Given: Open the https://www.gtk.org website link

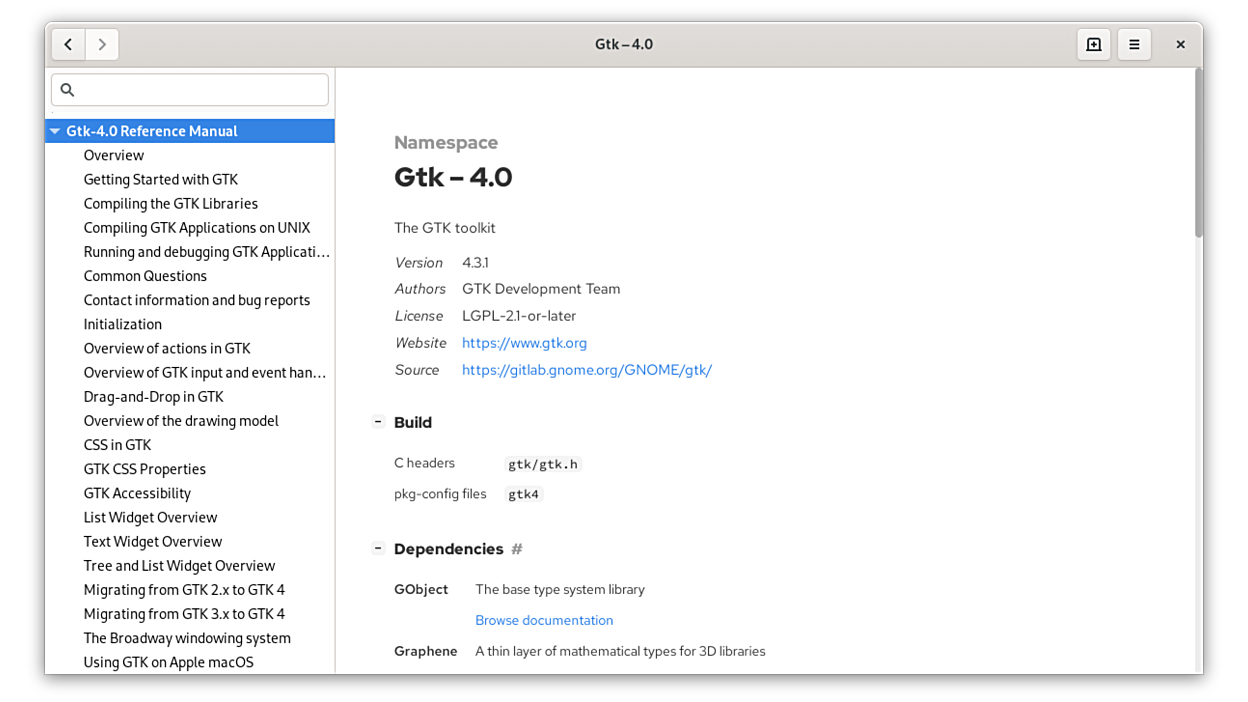Looking at the screenshot, I should (524, 343).
